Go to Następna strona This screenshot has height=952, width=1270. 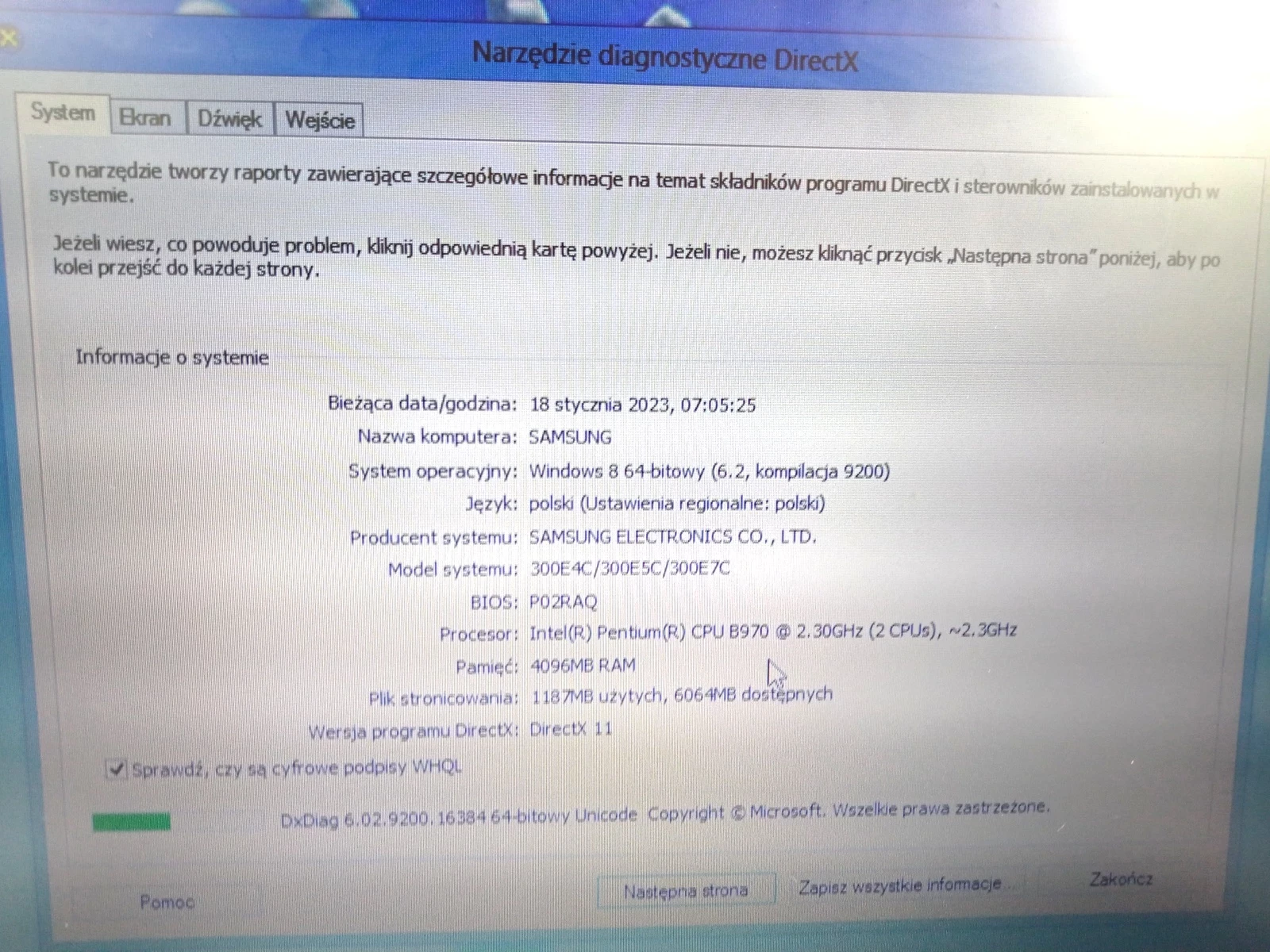[686, 891]
